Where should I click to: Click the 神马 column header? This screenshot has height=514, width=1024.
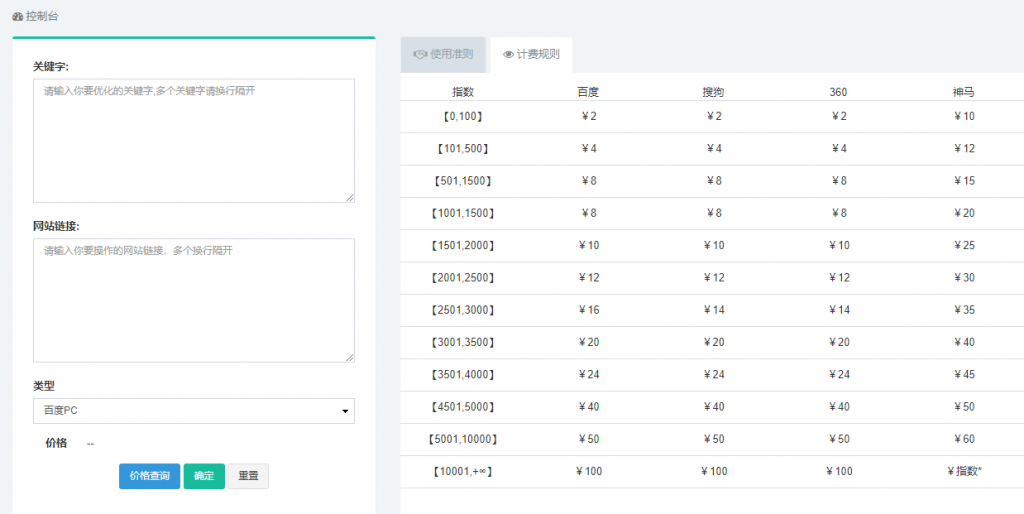point(963,92)
